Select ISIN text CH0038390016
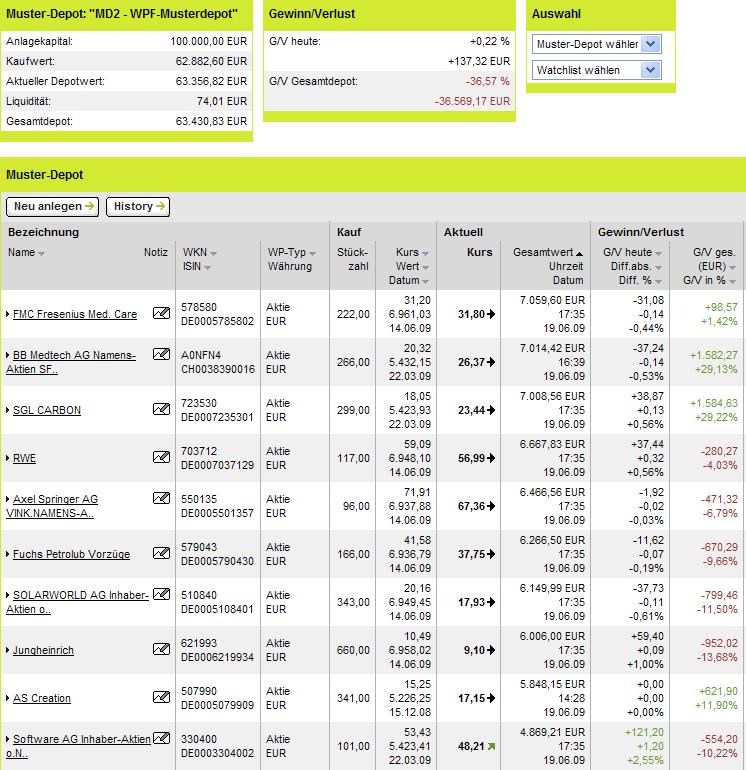746x770 pixels. click(218, 369)
